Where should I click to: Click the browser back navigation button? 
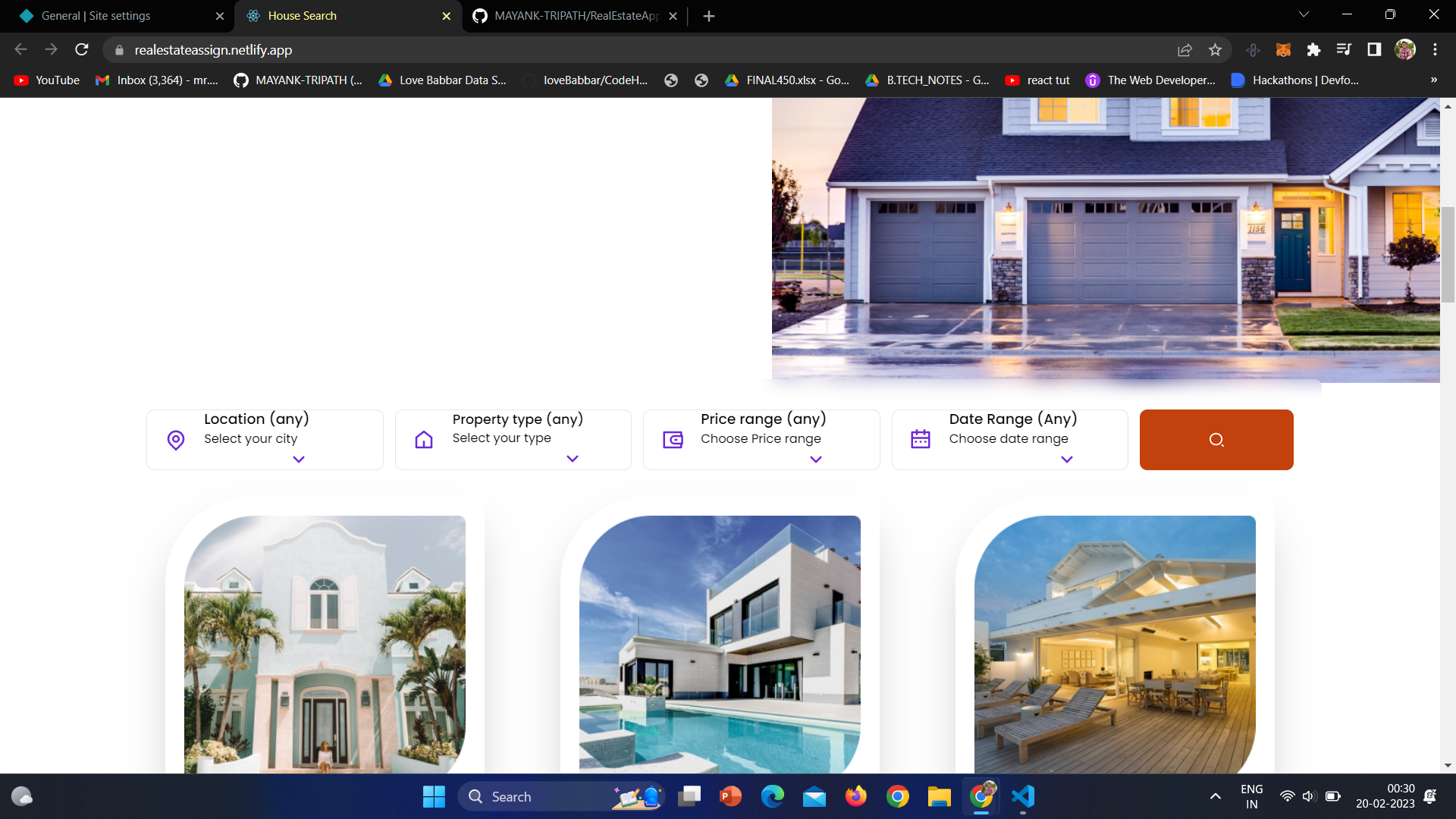tap(20, 49)
